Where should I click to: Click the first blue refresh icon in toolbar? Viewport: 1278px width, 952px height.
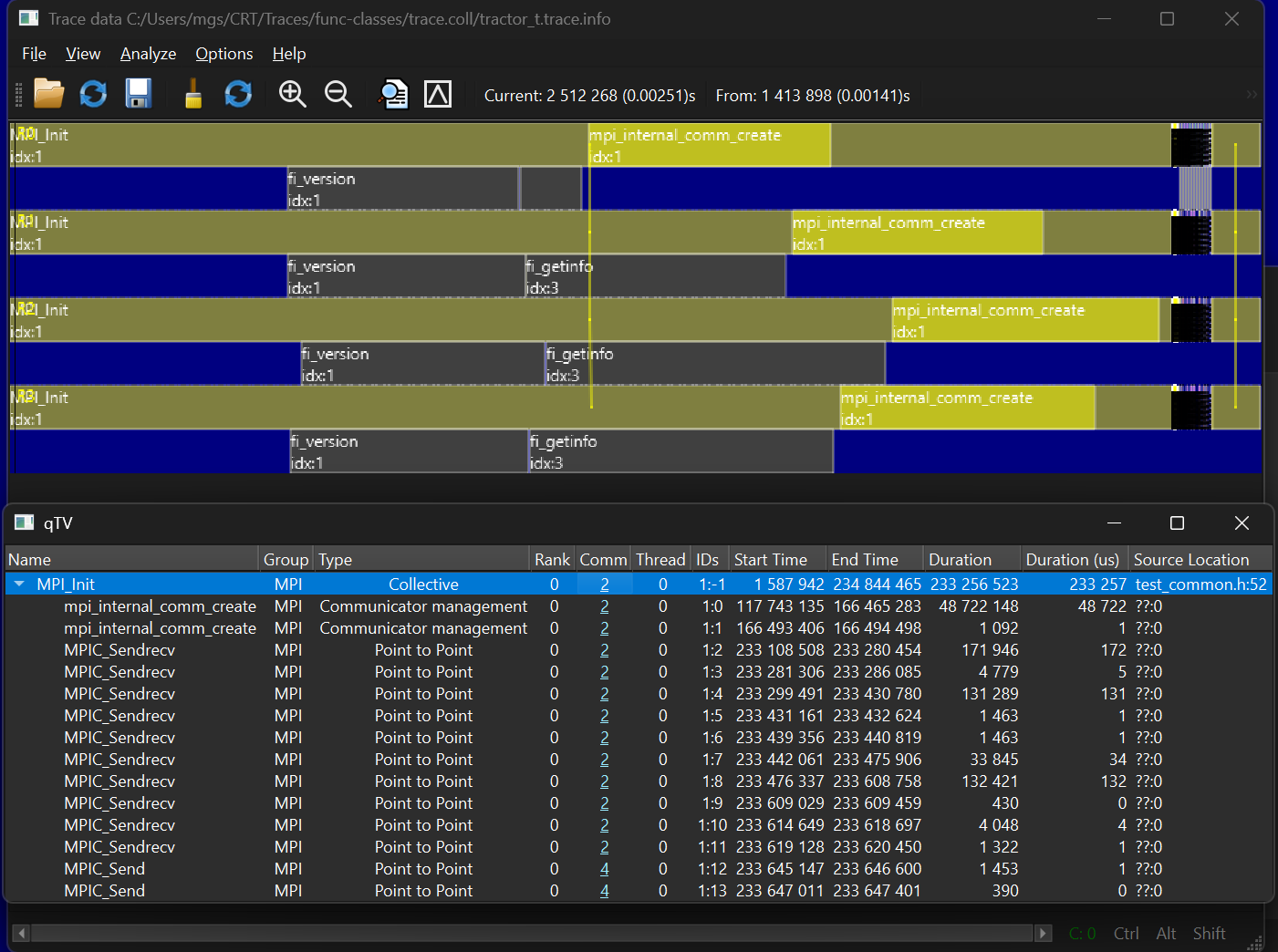(93, 94)
